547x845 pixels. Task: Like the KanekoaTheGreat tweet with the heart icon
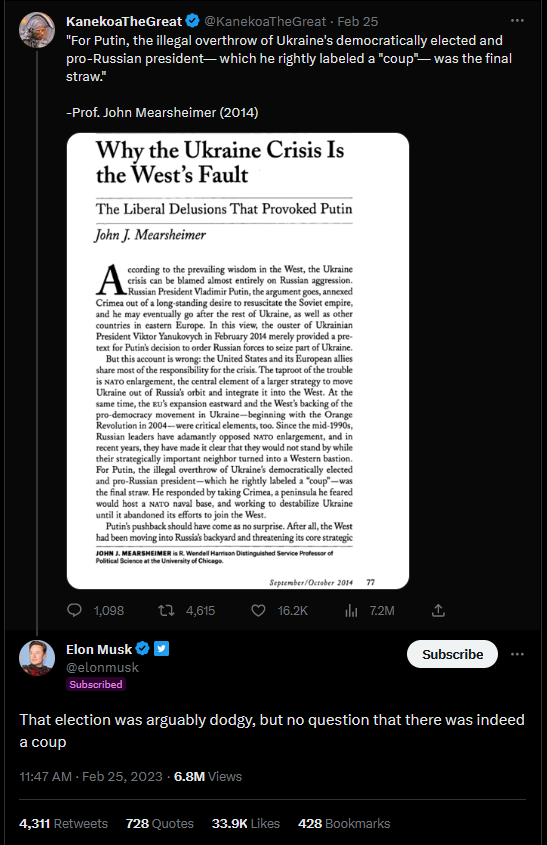coord(259,610)
